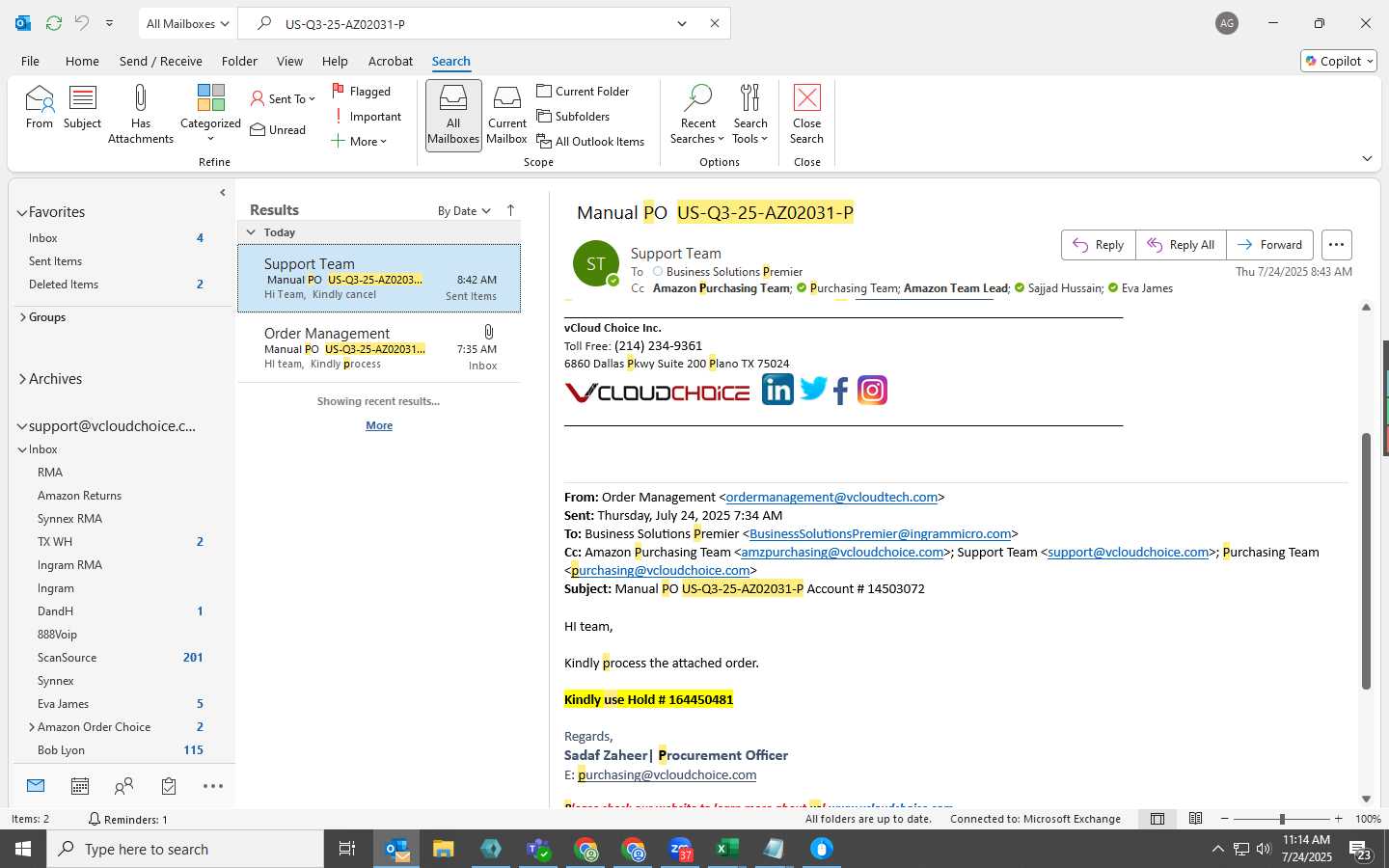Viewport: 1389px width, 868px height.
Task: Open the Facebook icon in signature
Action: coord(840,391)
